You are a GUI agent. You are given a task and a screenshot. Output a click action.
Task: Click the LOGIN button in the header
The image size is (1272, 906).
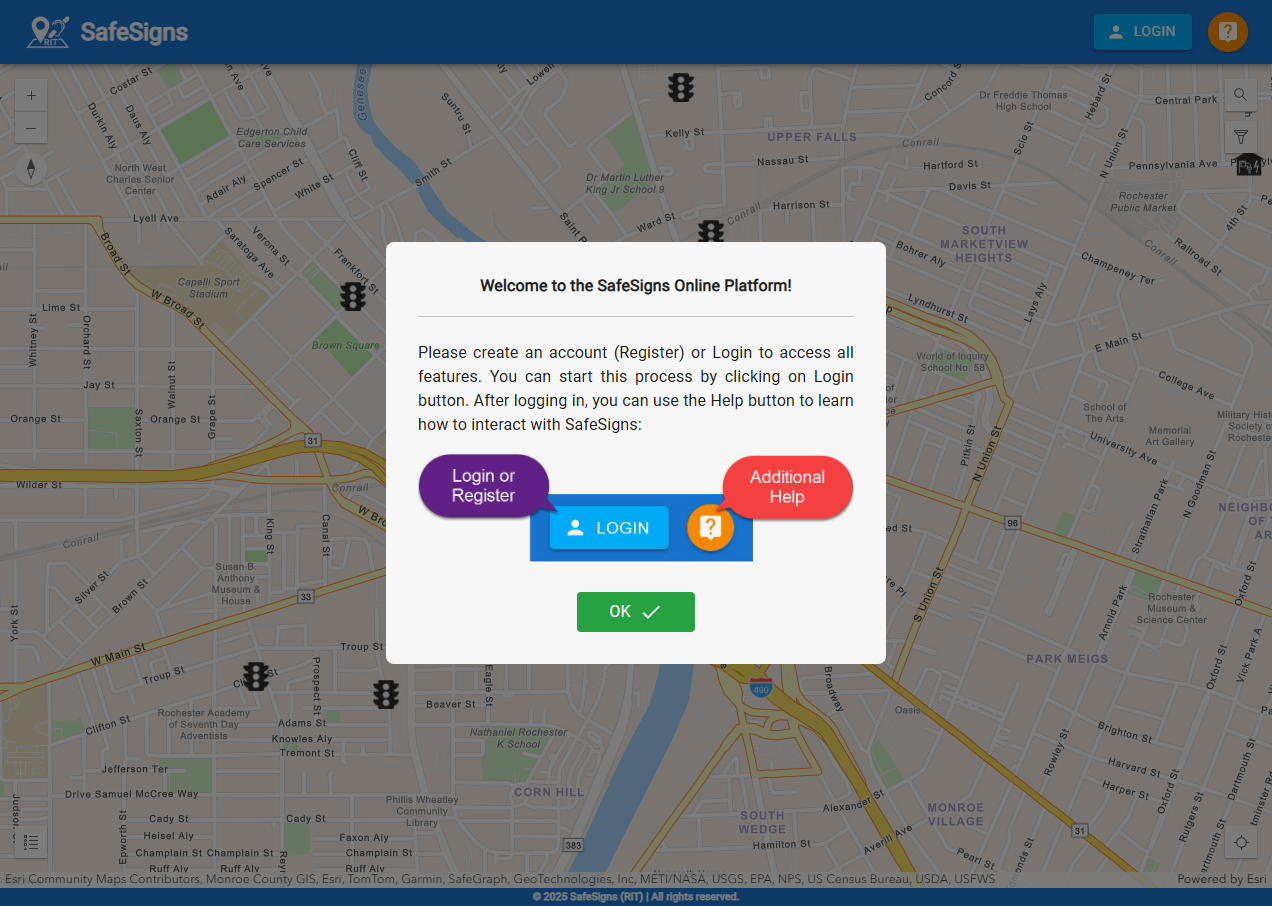point(1142,31)
